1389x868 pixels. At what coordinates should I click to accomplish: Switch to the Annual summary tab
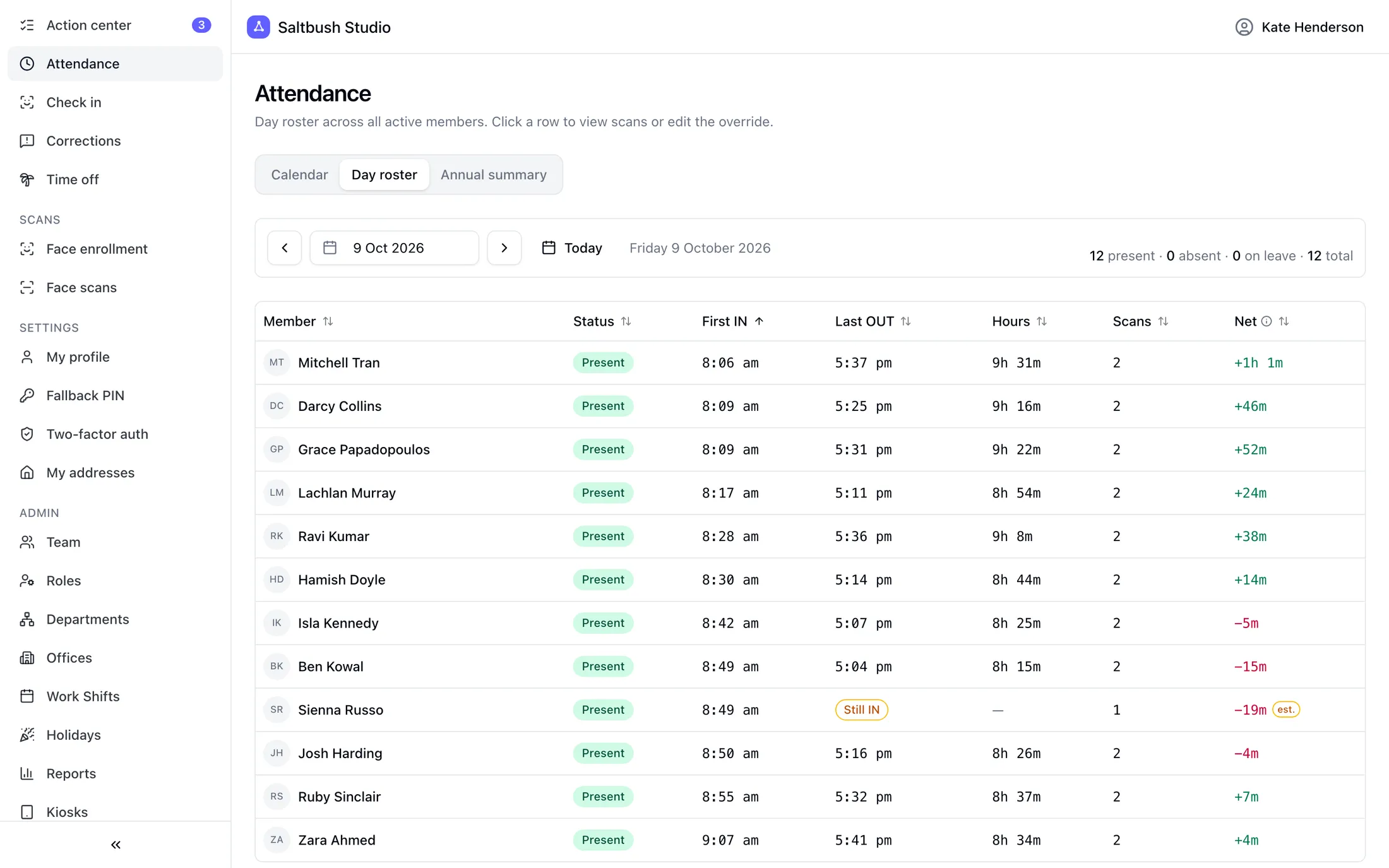pyautogui.click(x=493, y=174)
